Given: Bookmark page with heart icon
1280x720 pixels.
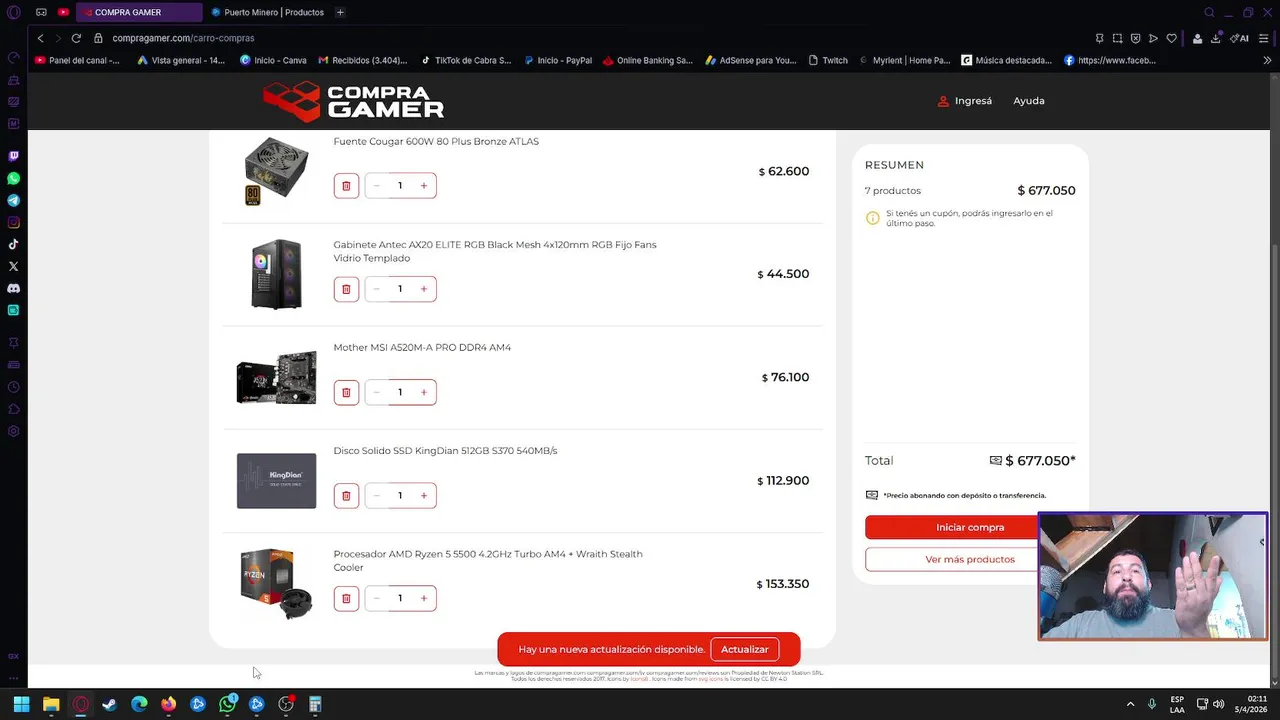Looking at the screenshot, I should pyautogui.click(x=1171, y=38).
